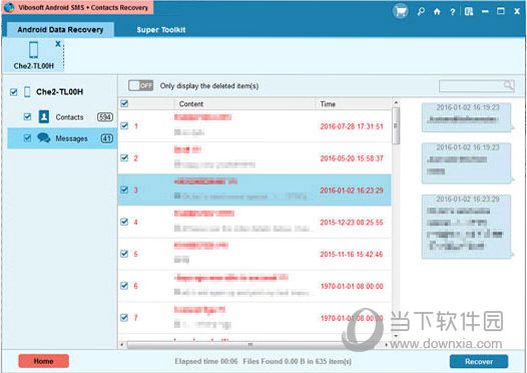Screen dimensions: 527x373
Task: Click the phone icon beside Che2-TL00H tree
Action: 27,92
